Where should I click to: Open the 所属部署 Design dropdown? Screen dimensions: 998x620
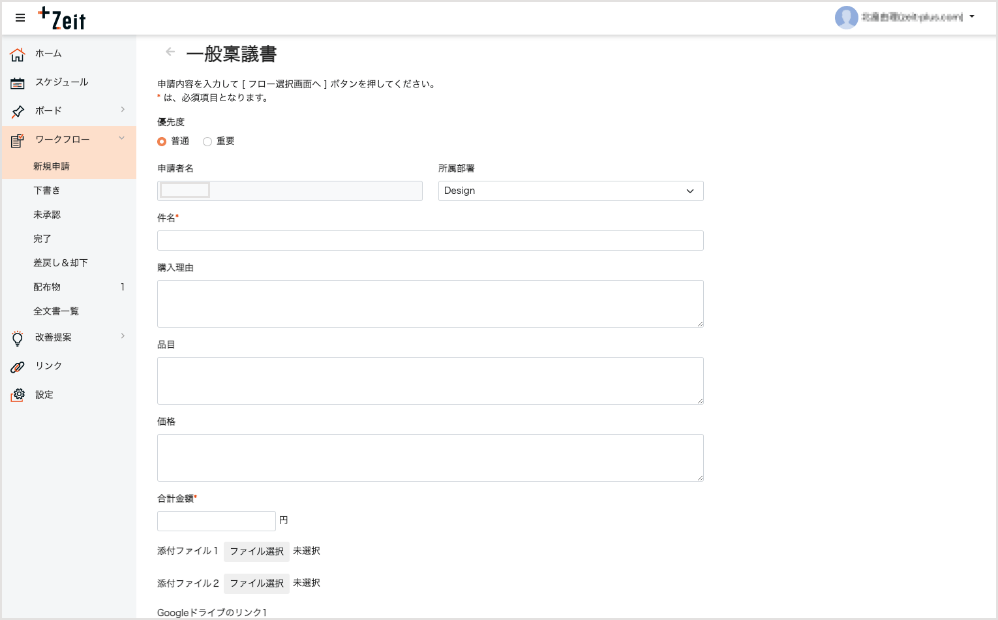click(570, 191)
